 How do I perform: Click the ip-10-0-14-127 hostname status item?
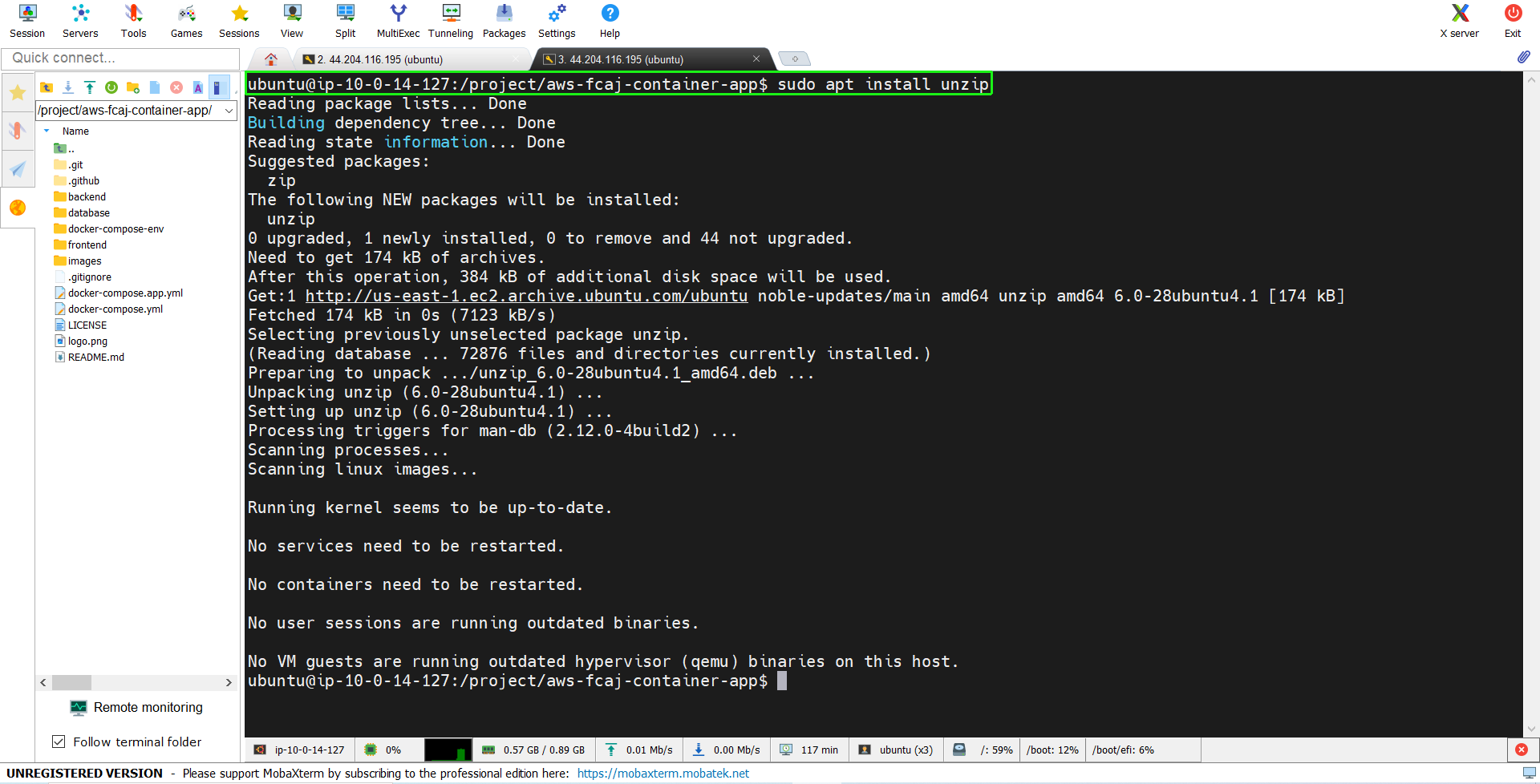tap(299, 750)
